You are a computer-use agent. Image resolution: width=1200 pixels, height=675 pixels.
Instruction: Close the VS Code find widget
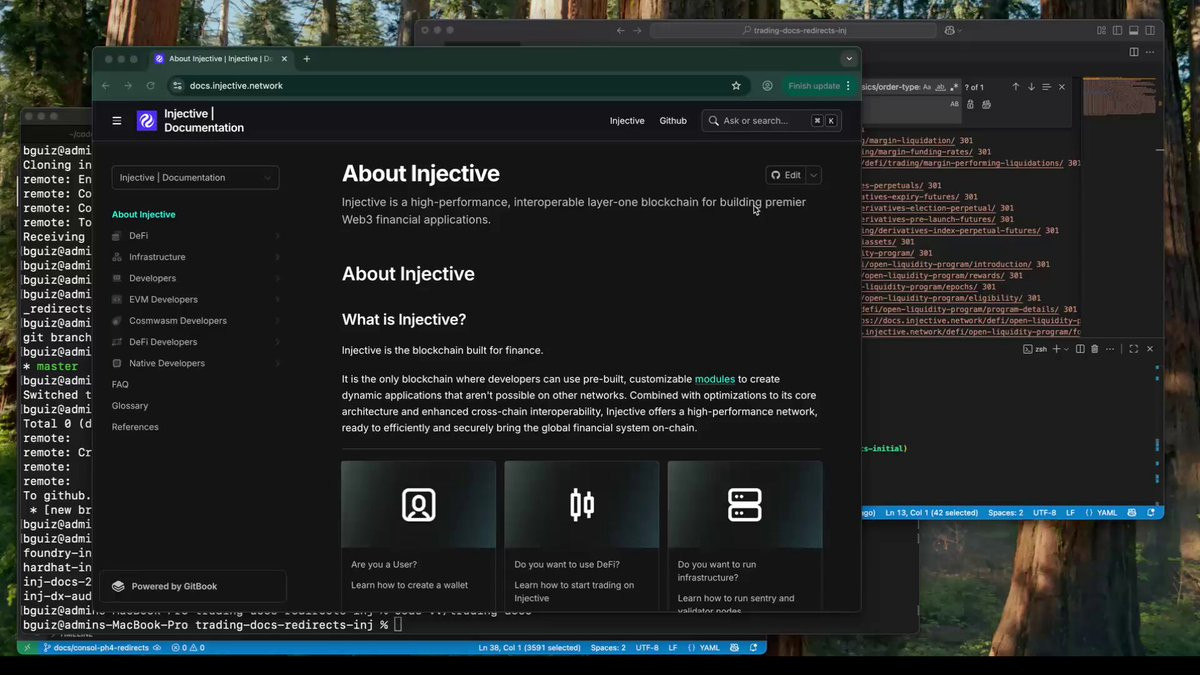click(1062, 87)
